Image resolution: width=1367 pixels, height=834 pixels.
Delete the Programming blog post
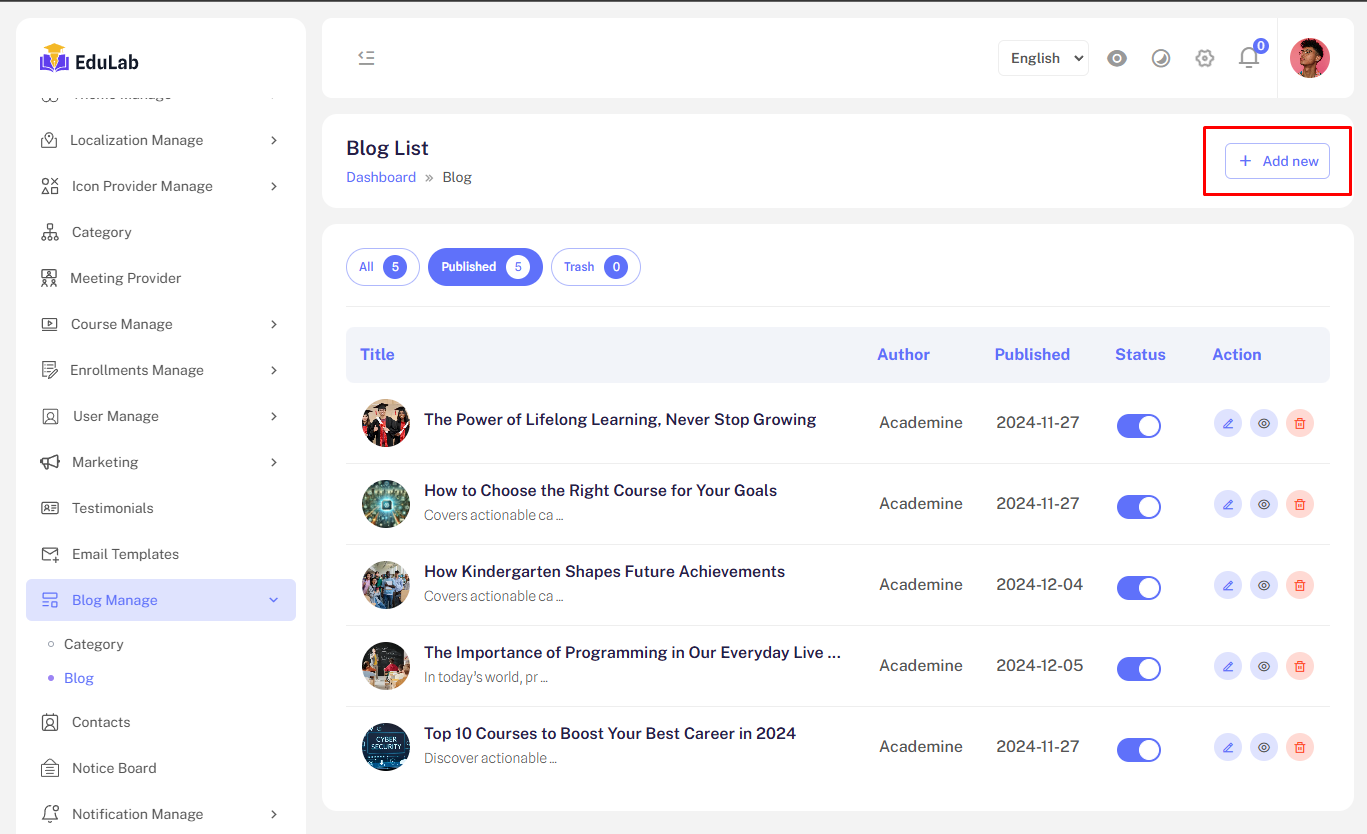click(x=1299, y=666)
